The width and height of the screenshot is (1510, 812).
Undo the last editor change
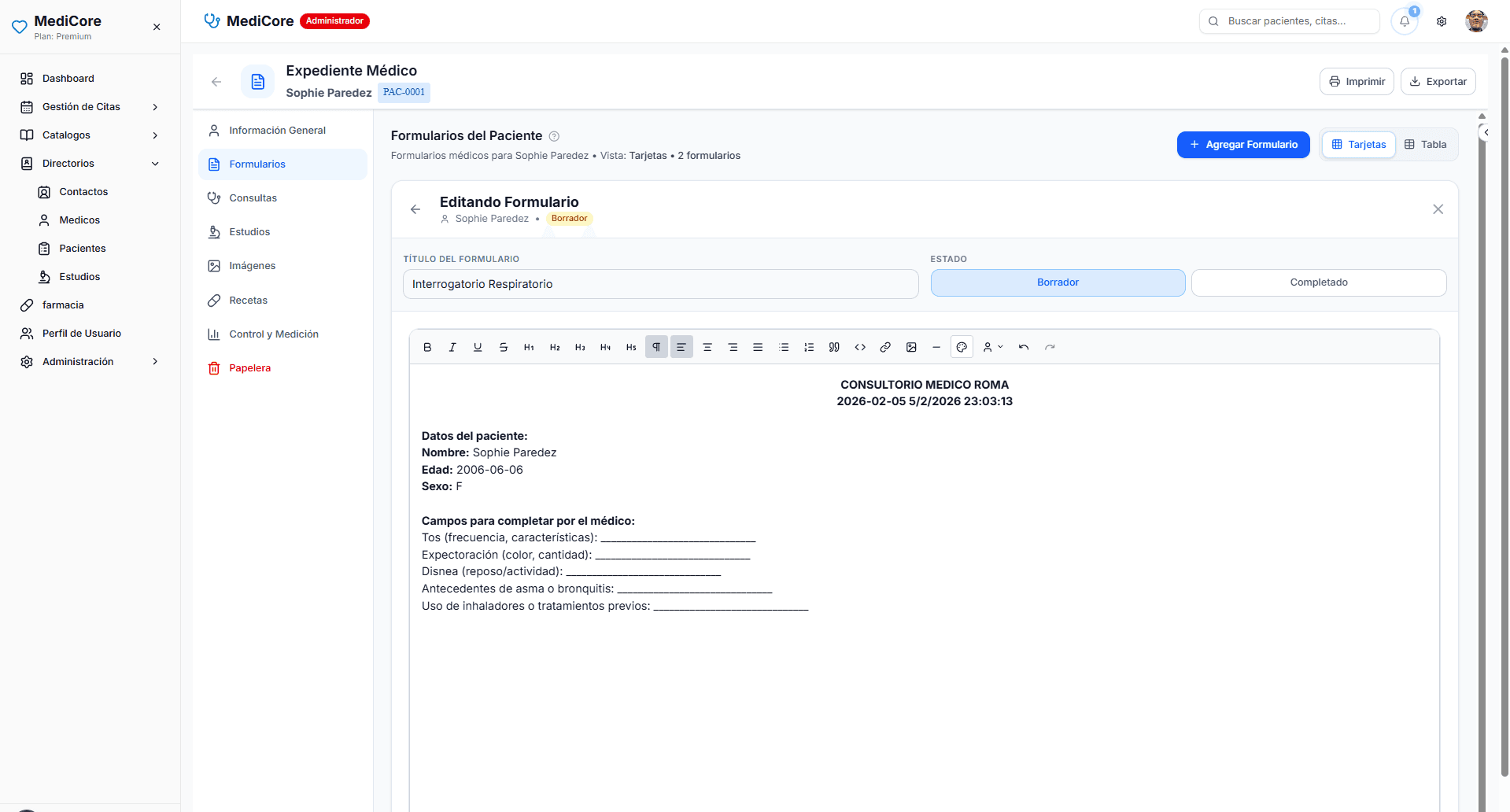tap(1024, 347)
